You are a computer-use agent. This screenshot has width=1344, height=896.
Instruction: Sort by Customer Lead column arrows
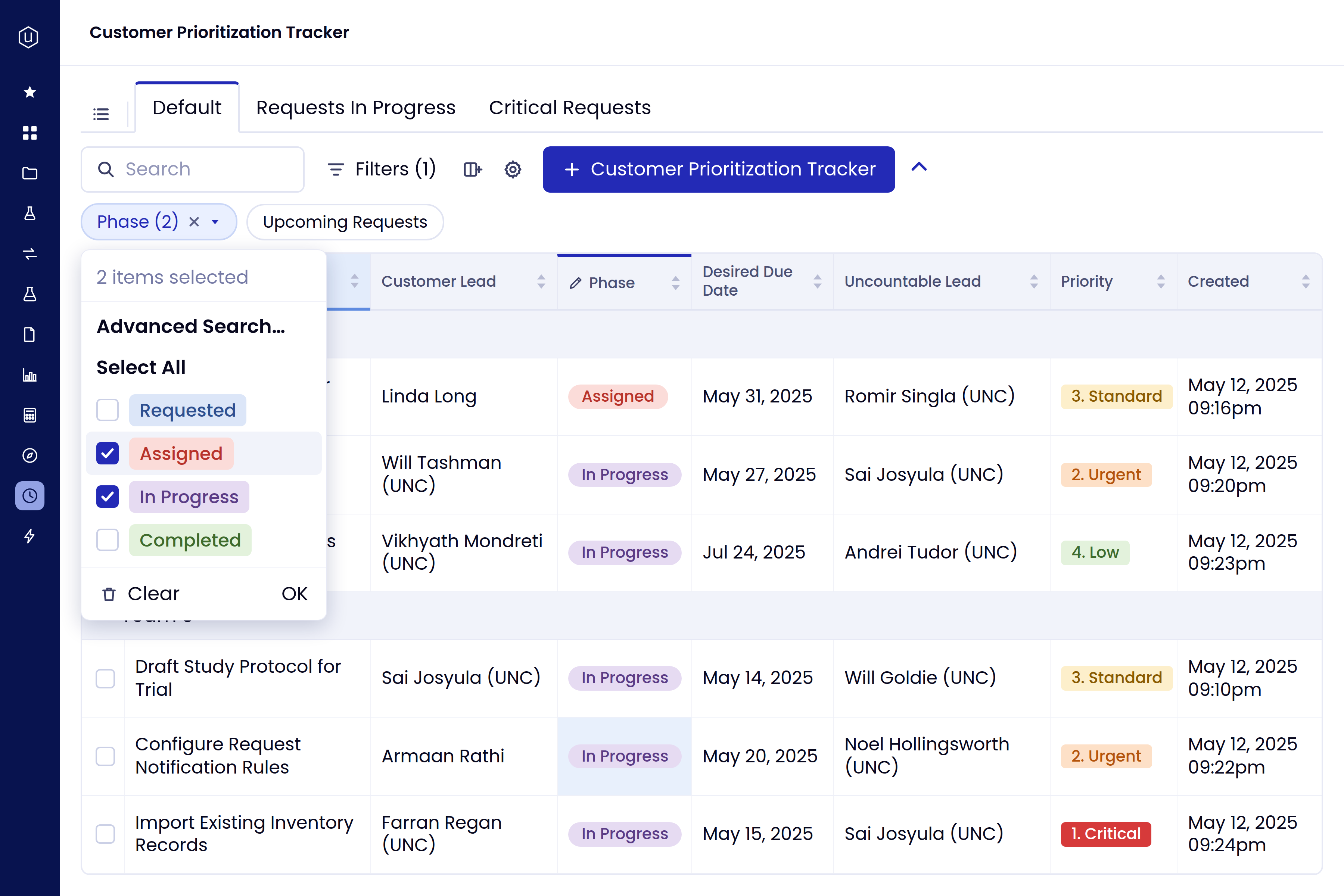[541, 281]
